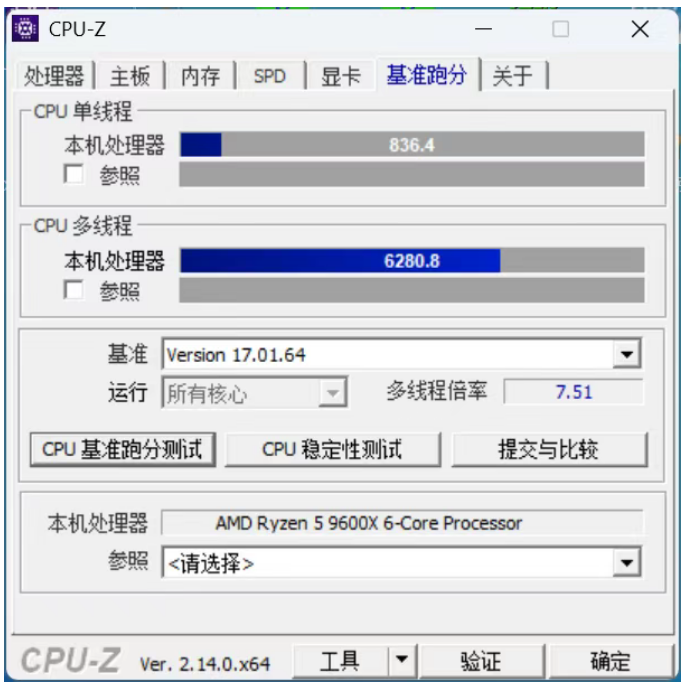Open the 关于 tab
The height and width of the screenshot is (696, 685).
coord(514,75)
